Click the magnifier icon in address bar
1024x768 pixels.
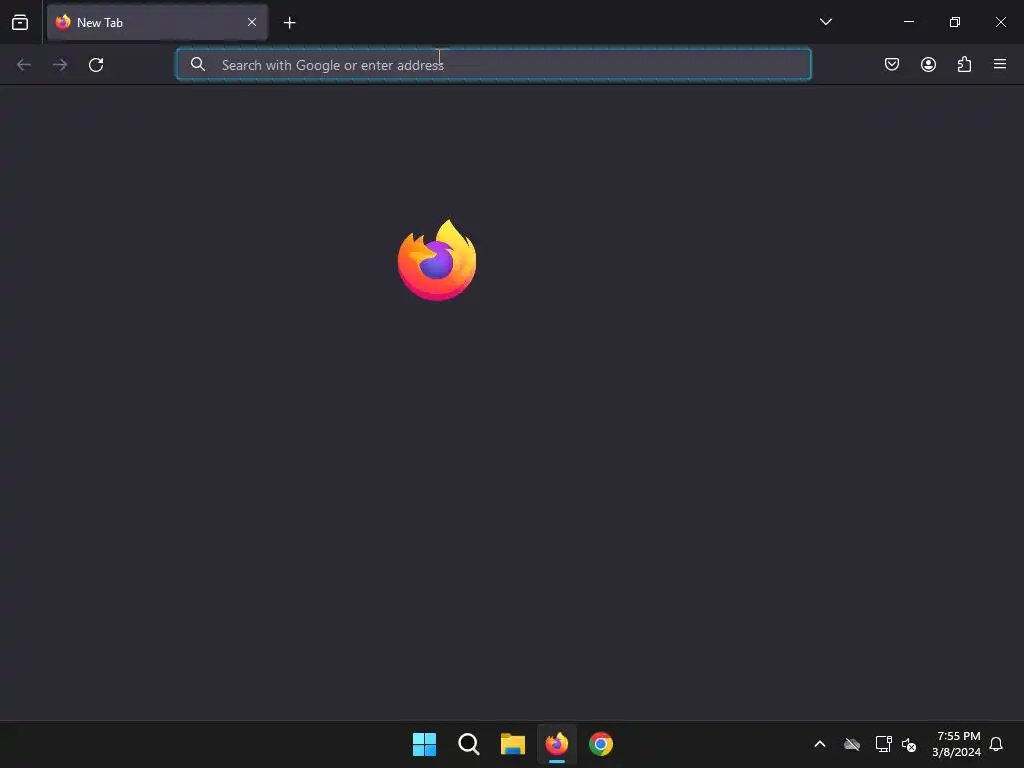pos(197,64)
